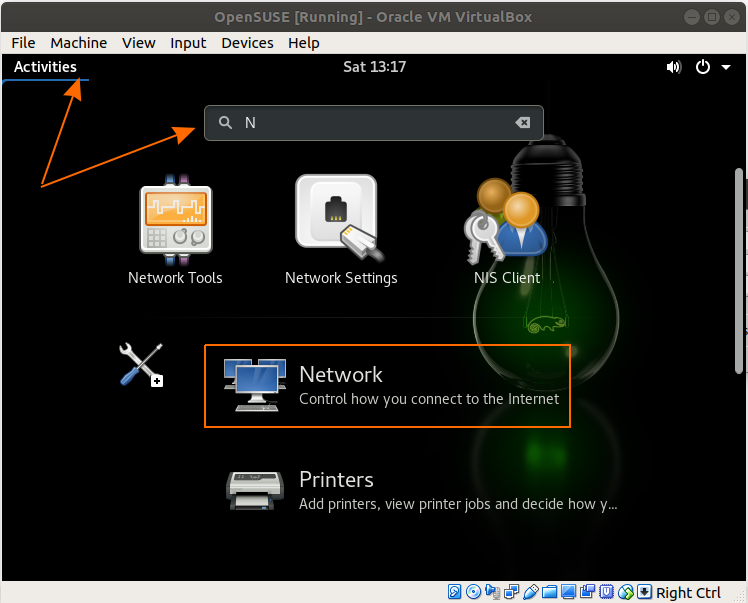748x603 pixels.
Task: Click the display status icon
Action: 569,592
